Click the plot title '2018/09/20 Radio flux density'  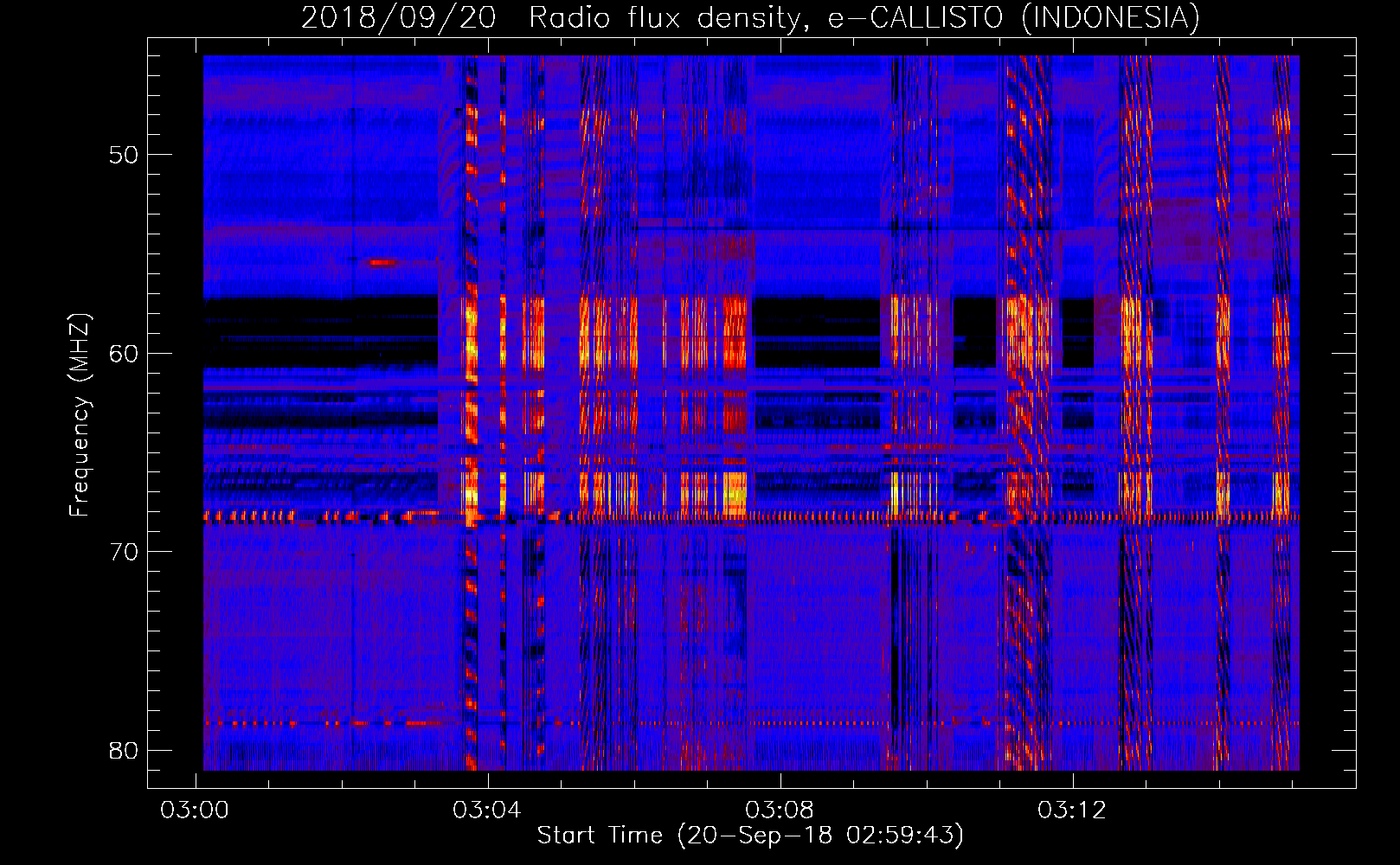tap(554, 17)
